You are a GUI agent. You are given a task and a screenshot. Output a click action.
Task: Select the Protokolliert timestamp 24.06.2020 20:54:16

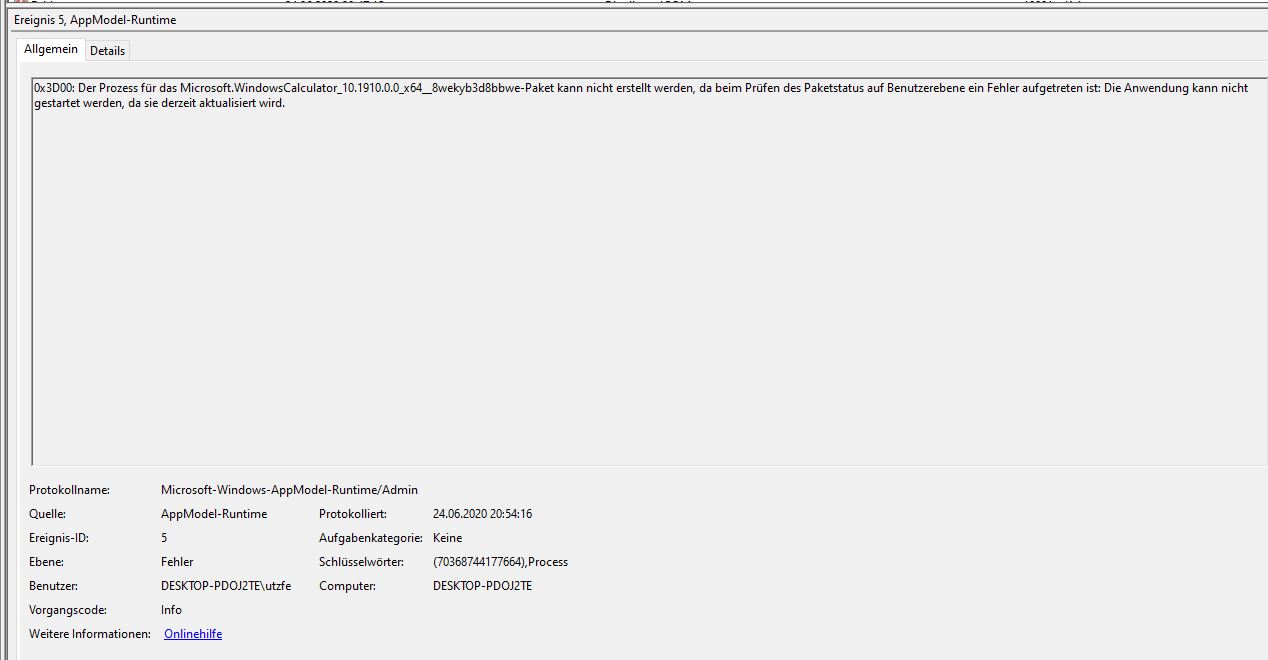coord(482,514)
